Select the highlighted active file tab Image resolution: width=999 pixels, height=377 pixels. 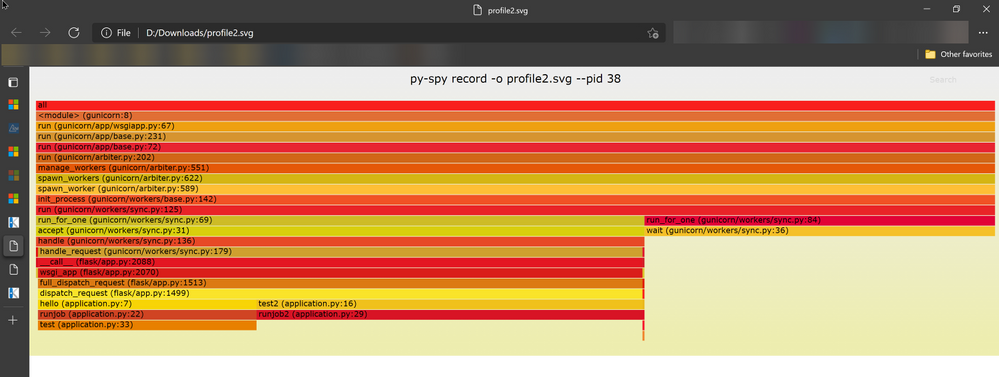tap(13, 246)
